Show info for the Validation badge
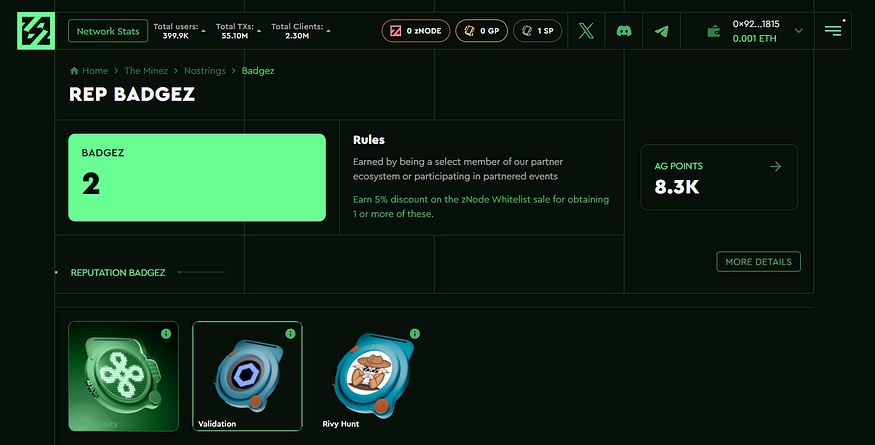 (x=290, y=334)
